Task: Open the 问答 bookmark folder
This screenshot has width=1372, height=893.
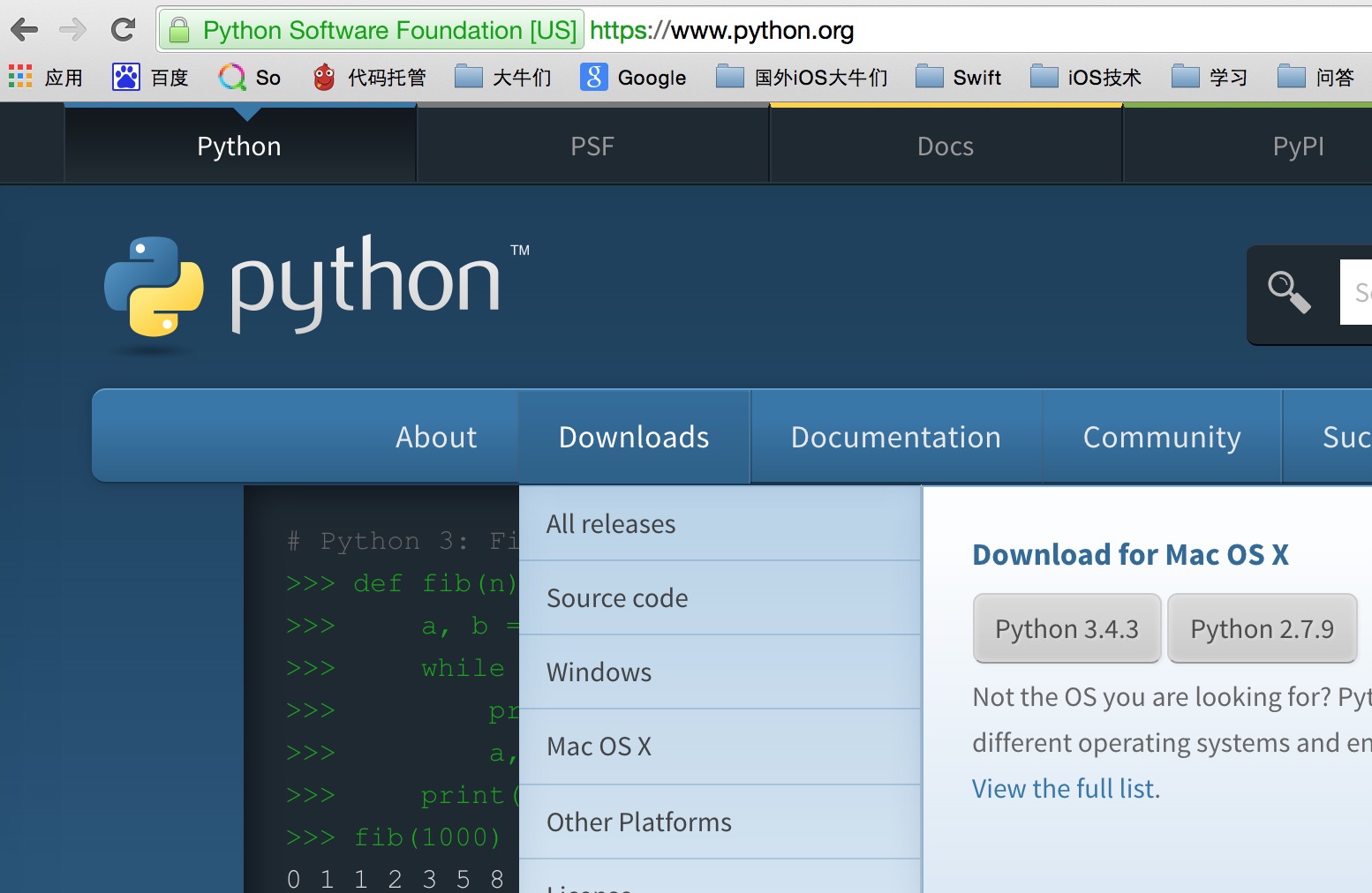Action: (x=1315, y=77)
